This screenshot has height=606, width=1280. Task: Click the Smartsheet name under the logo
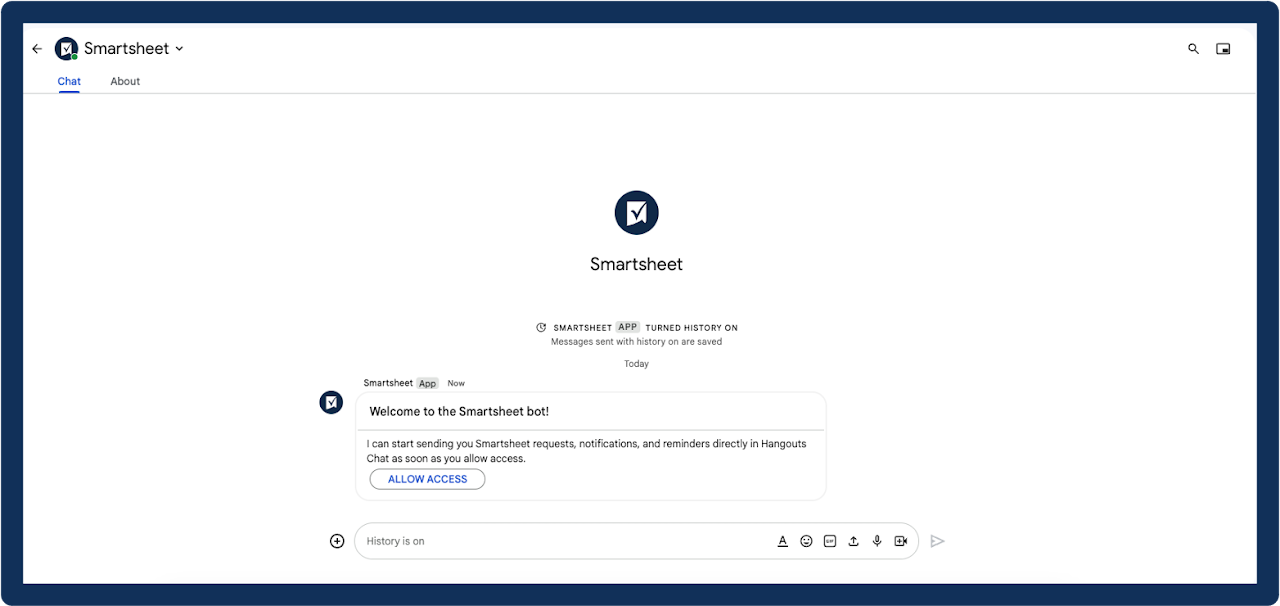tap(636, 264)
